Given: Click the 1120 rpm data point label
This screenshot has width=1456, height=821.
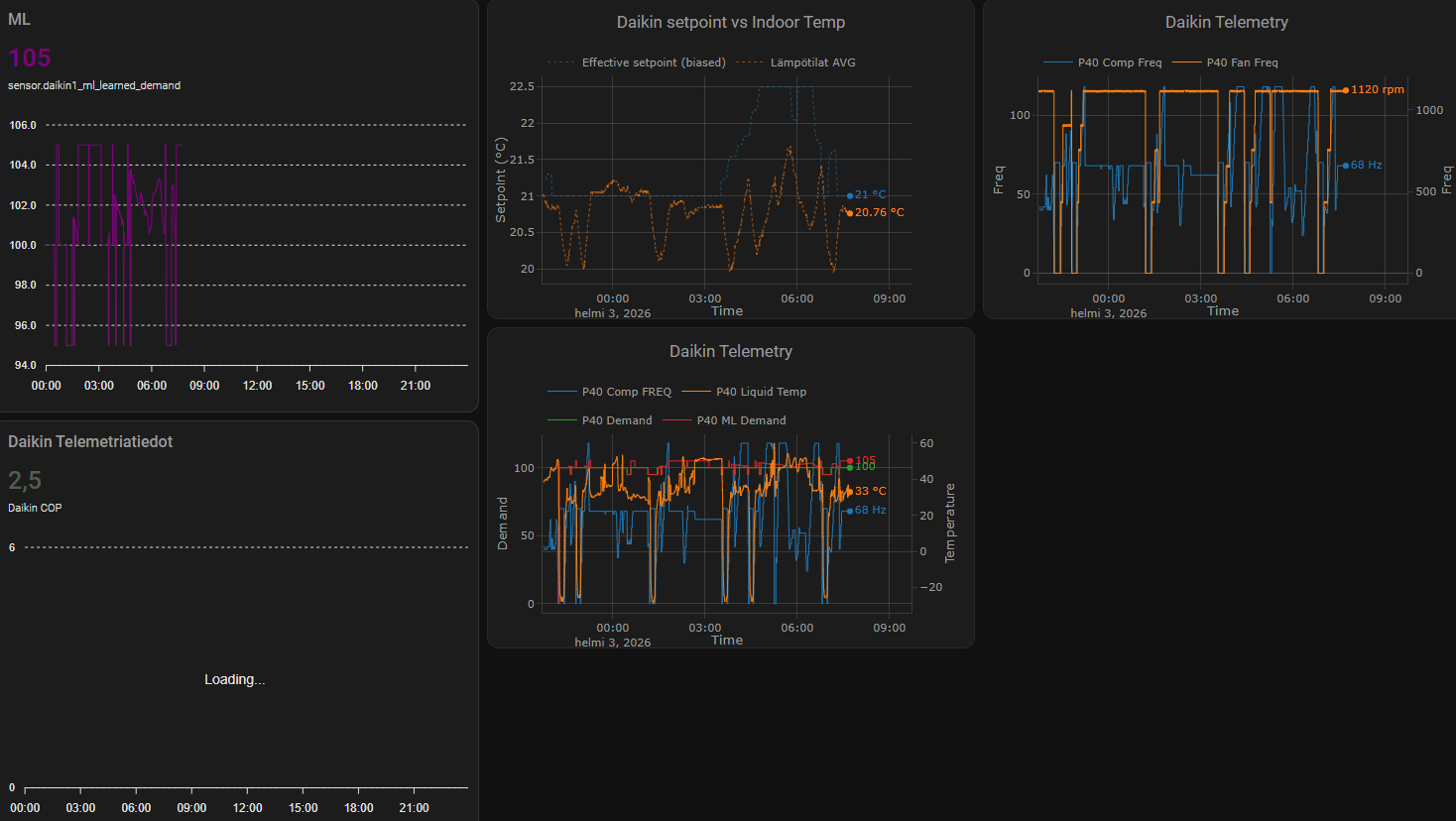Looking at the screenshot, I should tap(1377, 89).
